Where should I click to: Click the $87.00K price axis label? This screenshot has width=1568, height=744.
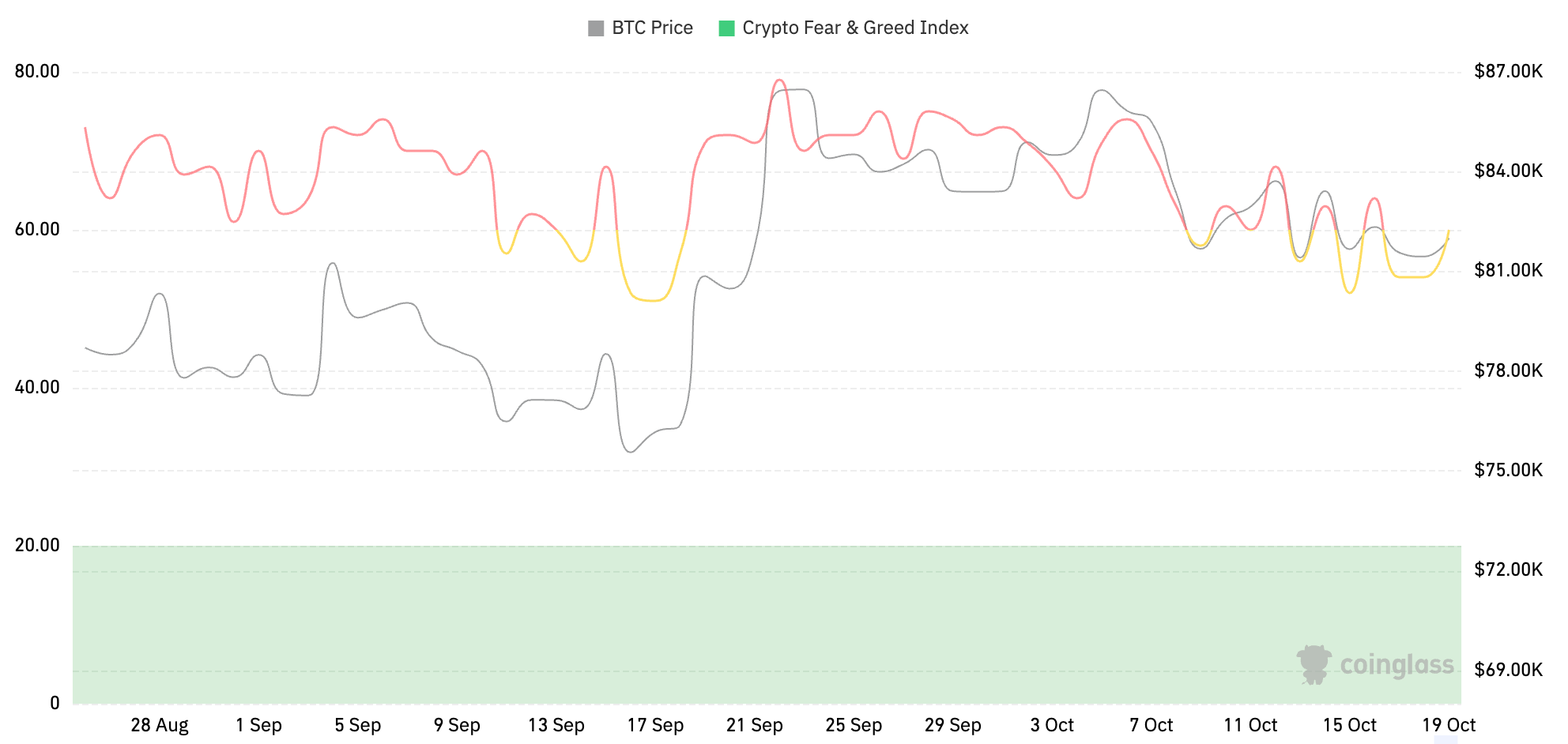[1508, 72]
